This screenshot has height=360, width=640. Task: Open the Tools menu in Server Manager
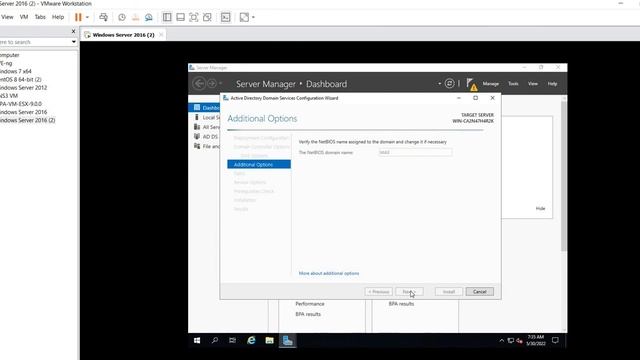pos(513,84)
